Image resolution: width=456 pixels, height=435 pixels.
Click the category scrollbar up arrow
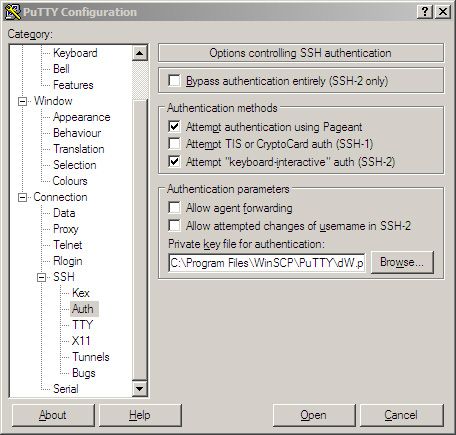coord(140,53)
